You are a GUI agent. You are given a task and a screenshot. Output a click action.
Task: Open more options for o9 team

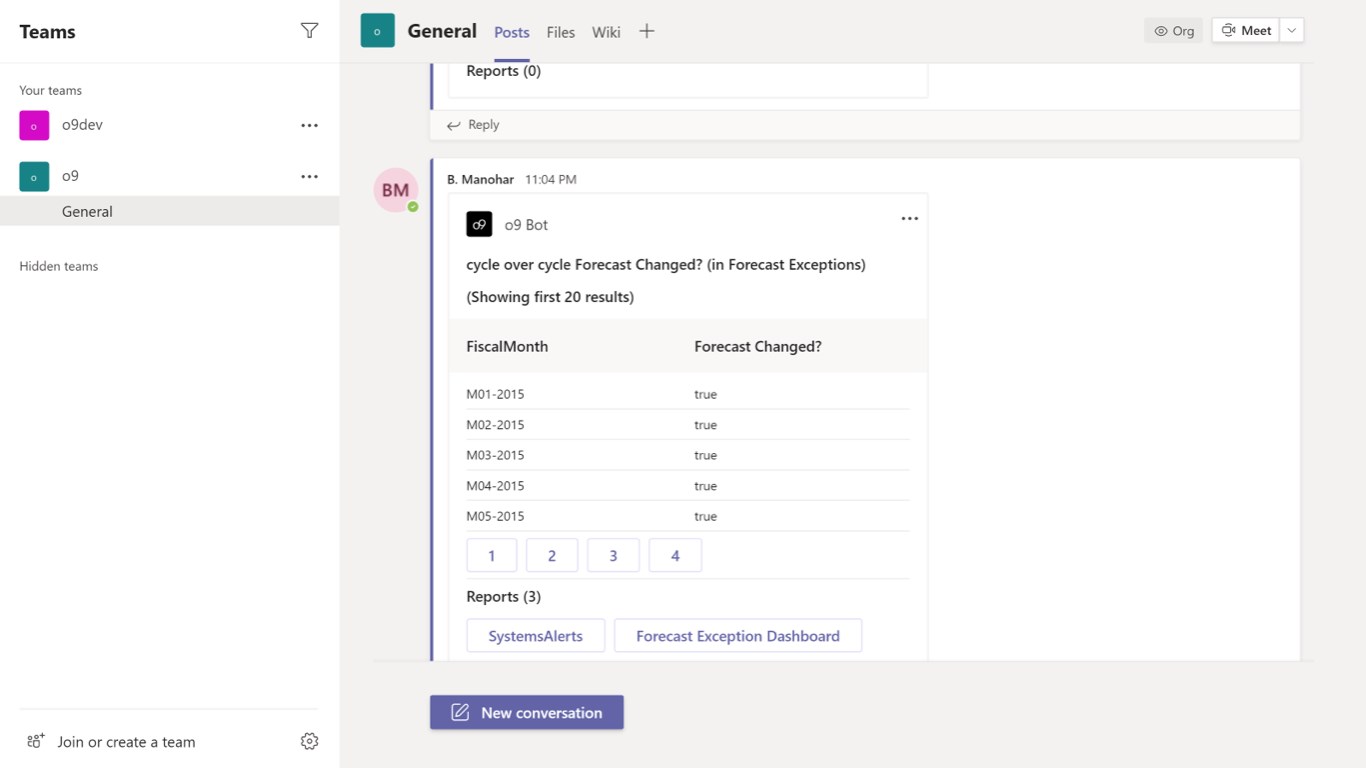tap(309, 176)
